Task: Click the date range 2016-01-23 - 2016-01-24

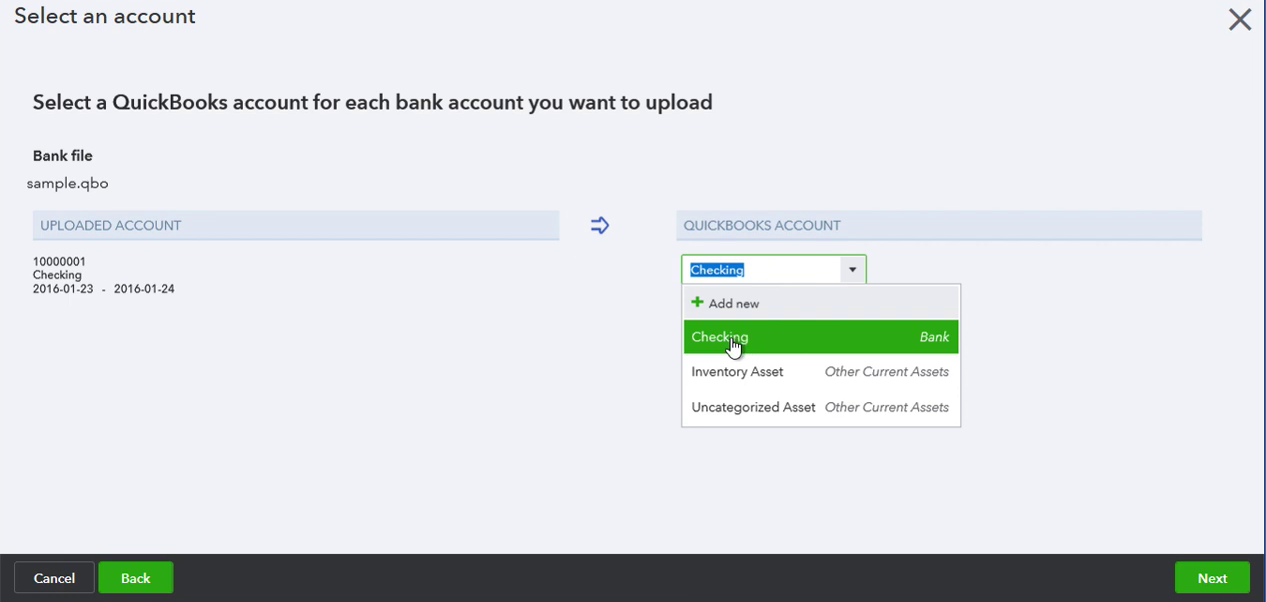Action: (x=104, y=289)
